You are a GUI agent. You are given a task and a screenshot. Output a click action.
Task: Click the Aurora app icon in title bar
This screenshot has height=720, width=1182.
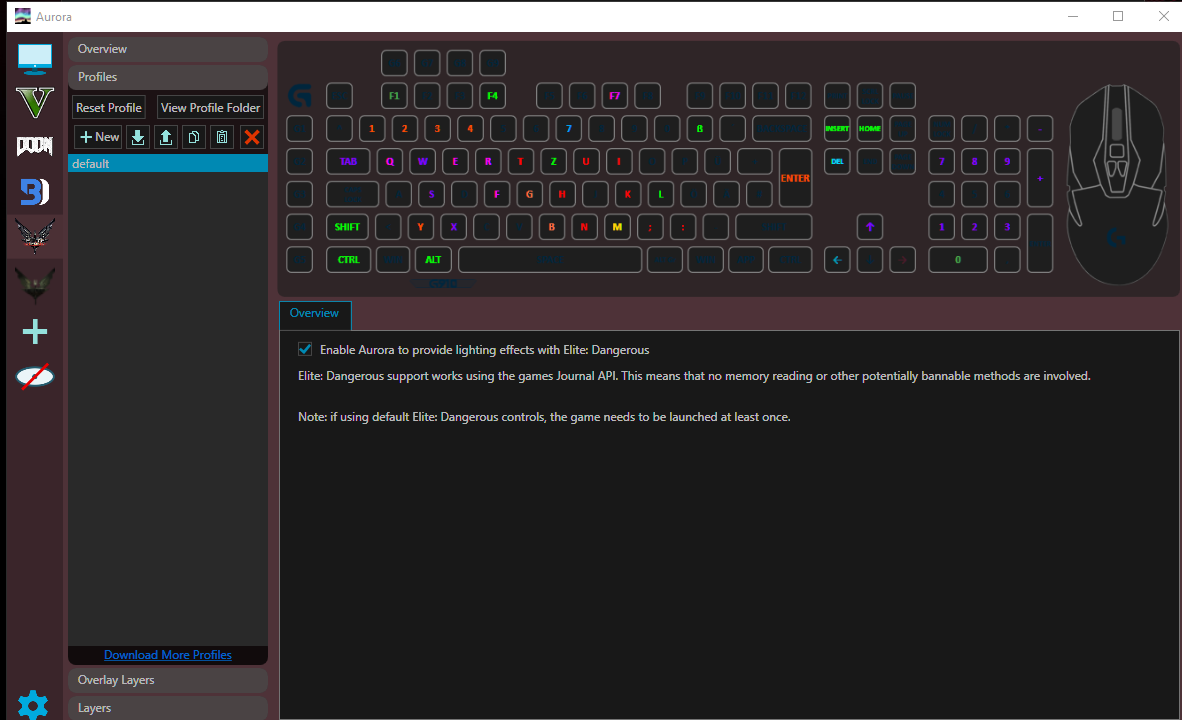pyautogui.click(x=23, y=16)
